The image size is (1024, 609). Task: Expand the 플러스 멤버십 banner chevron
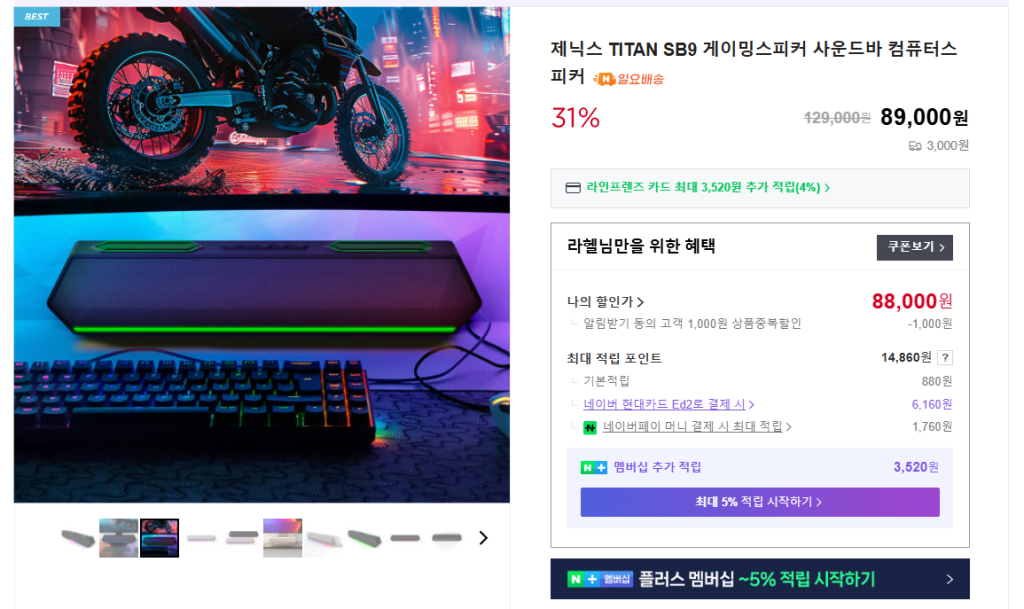pos(950,579)
